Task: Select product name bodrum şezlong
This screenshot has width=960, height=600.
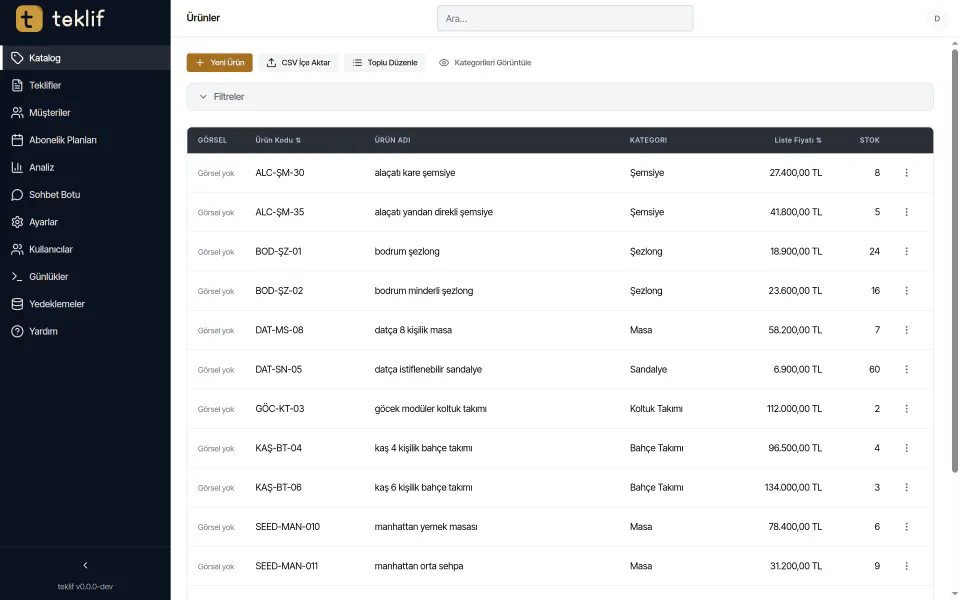Action: pos(407,251)
